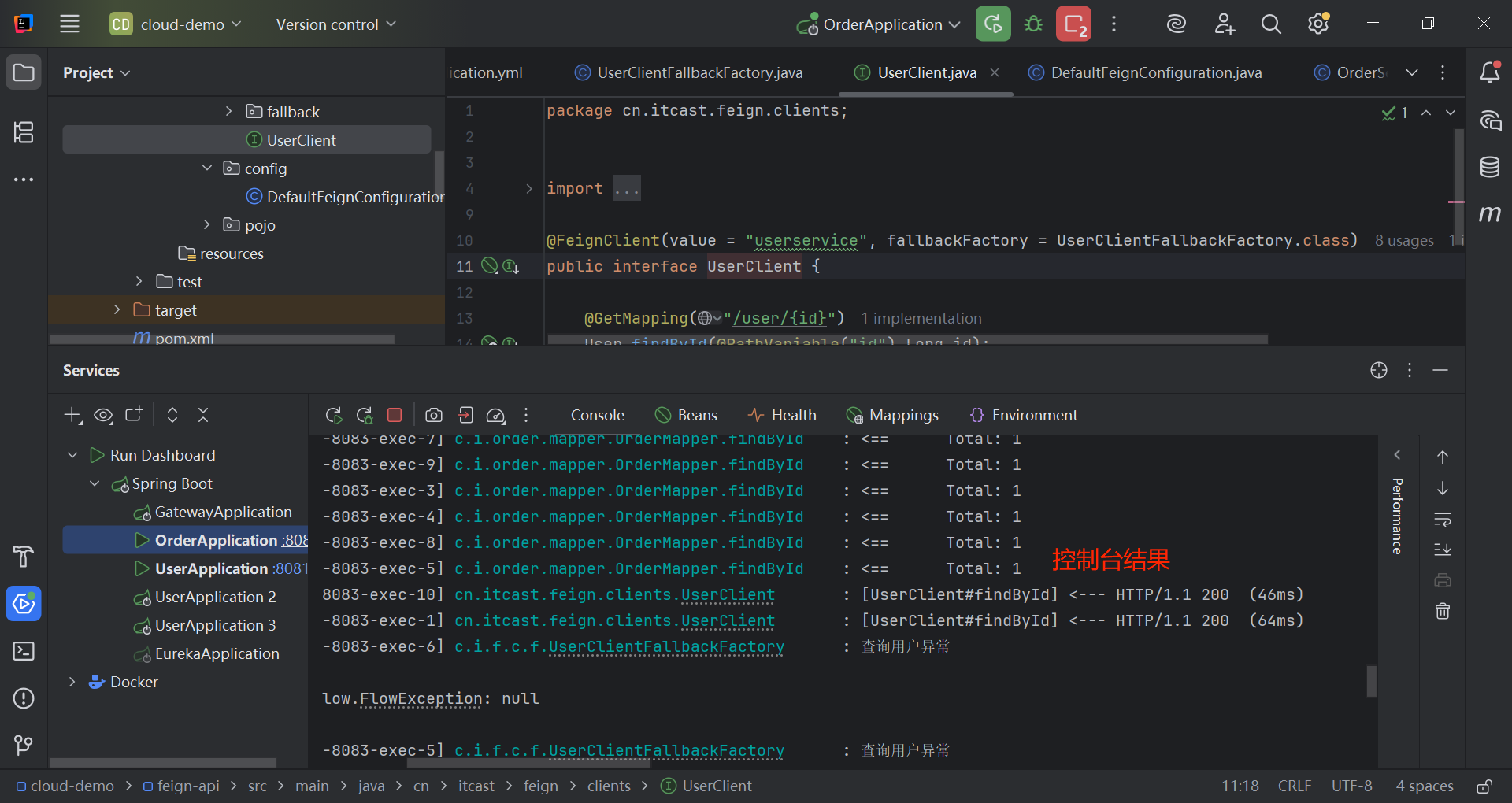Open the Health tab

click(x=782, y=415)
